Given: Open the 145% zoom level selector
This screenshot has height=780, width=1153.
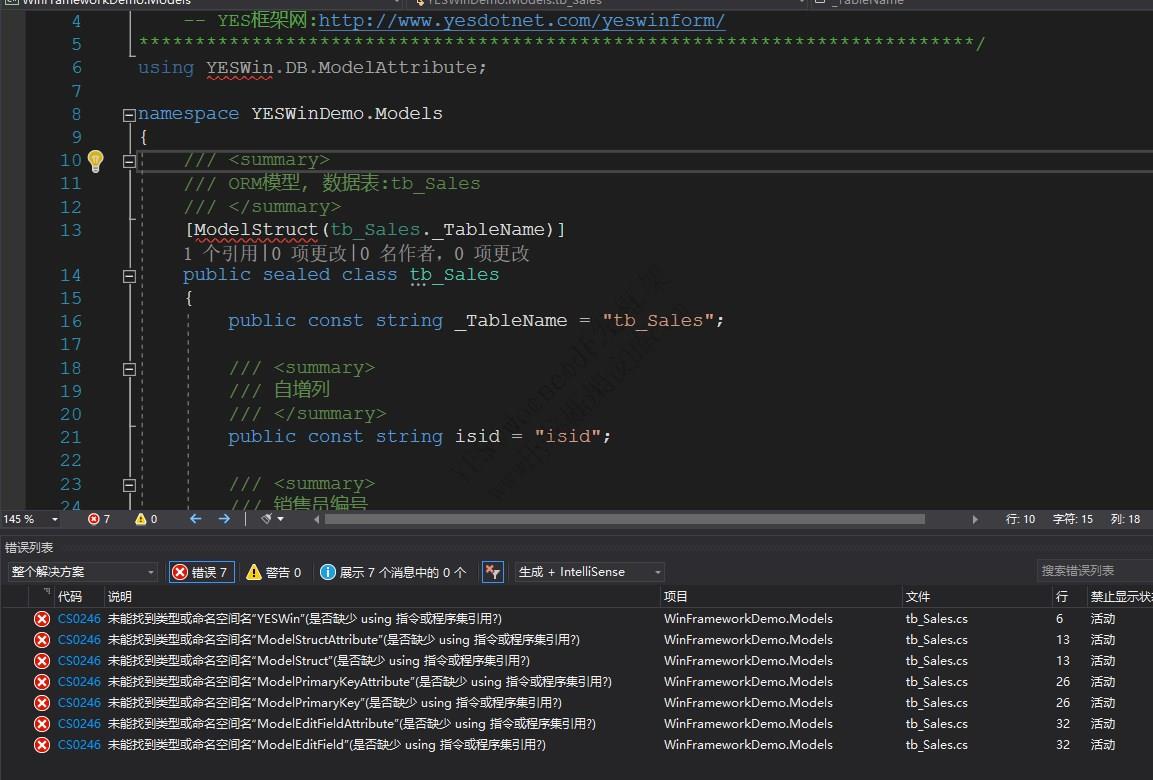Looking at the screenshot, I should (x=27, y=518).
